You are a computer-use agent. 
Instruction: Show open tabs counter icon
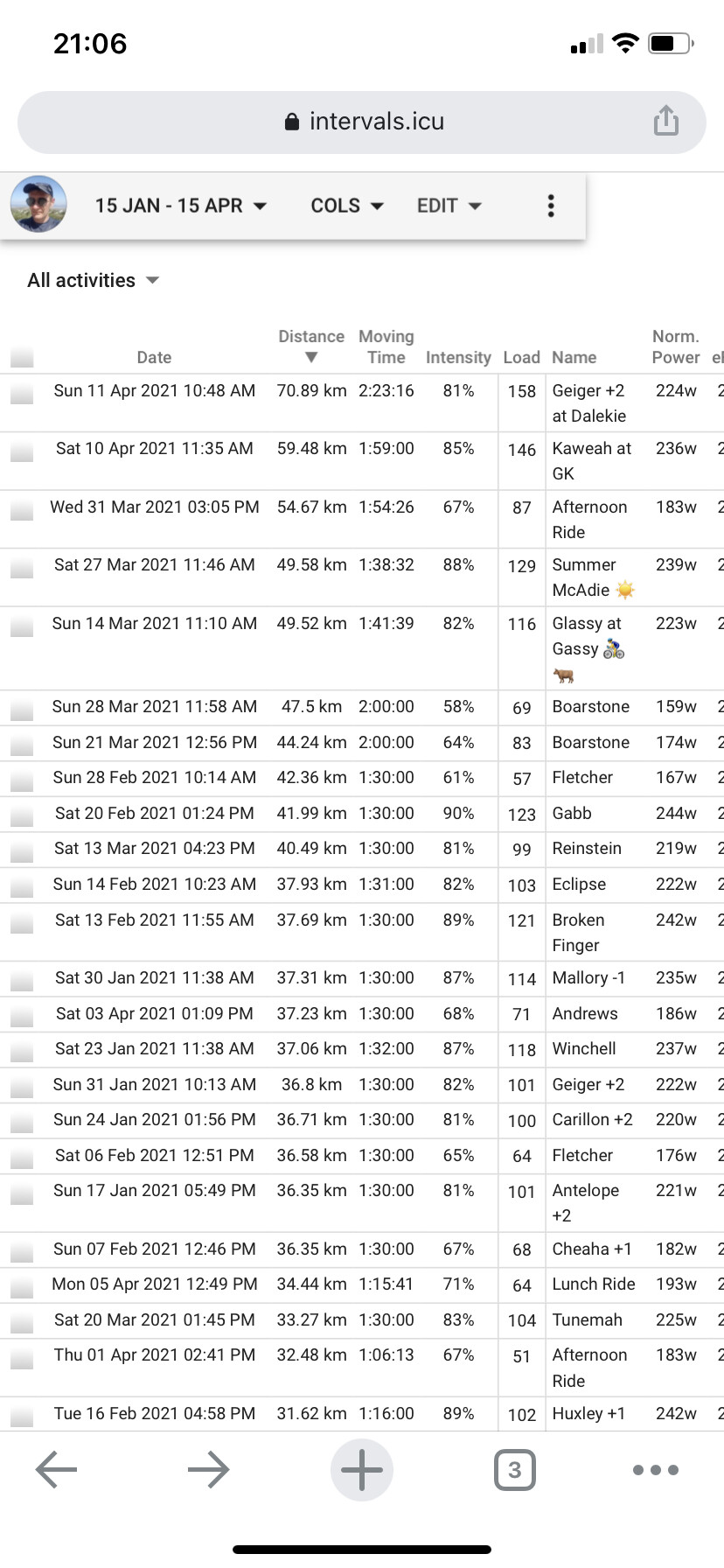pos(515,1469)
